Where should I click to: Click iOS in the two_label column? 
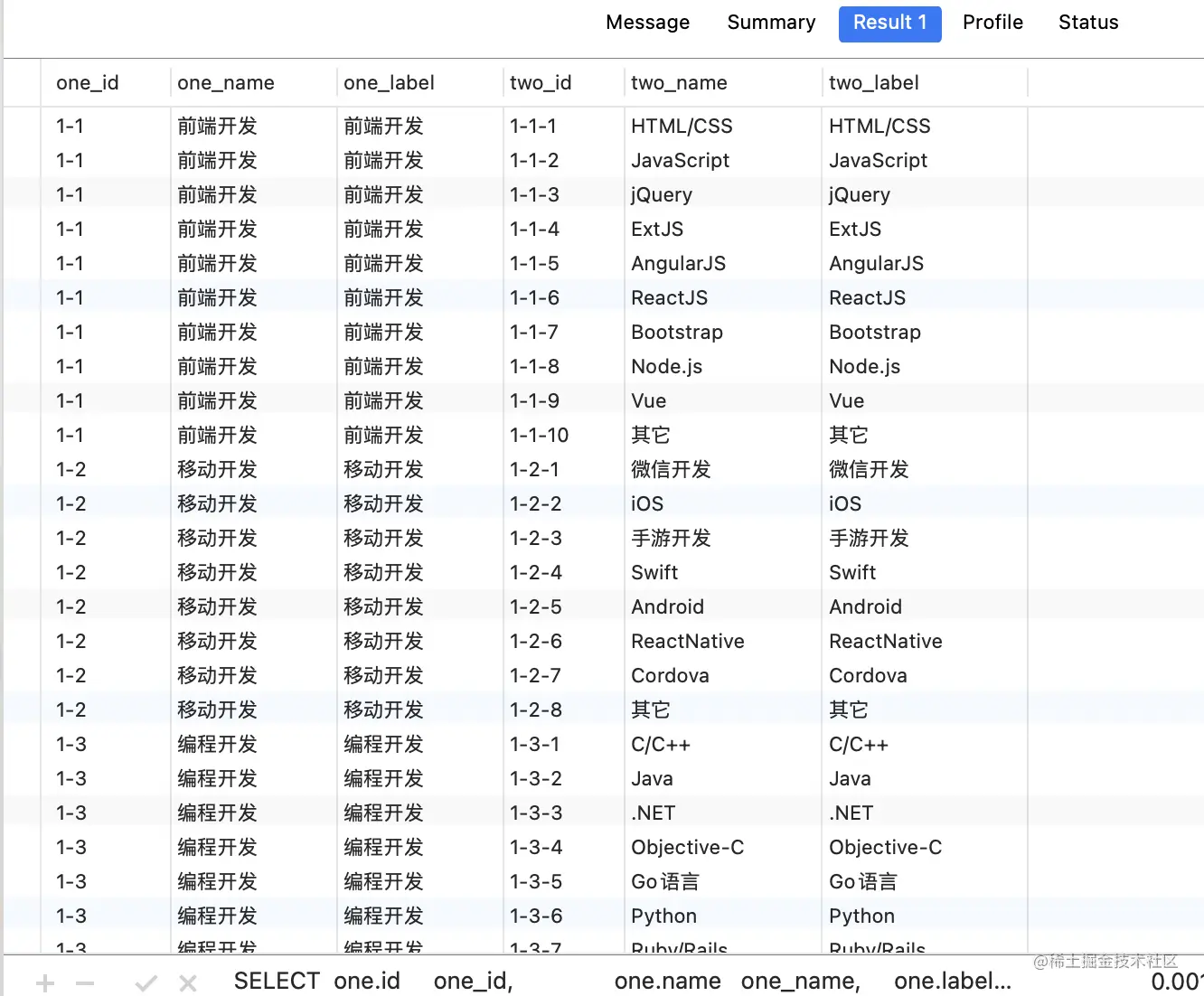(x=845, y=504)
